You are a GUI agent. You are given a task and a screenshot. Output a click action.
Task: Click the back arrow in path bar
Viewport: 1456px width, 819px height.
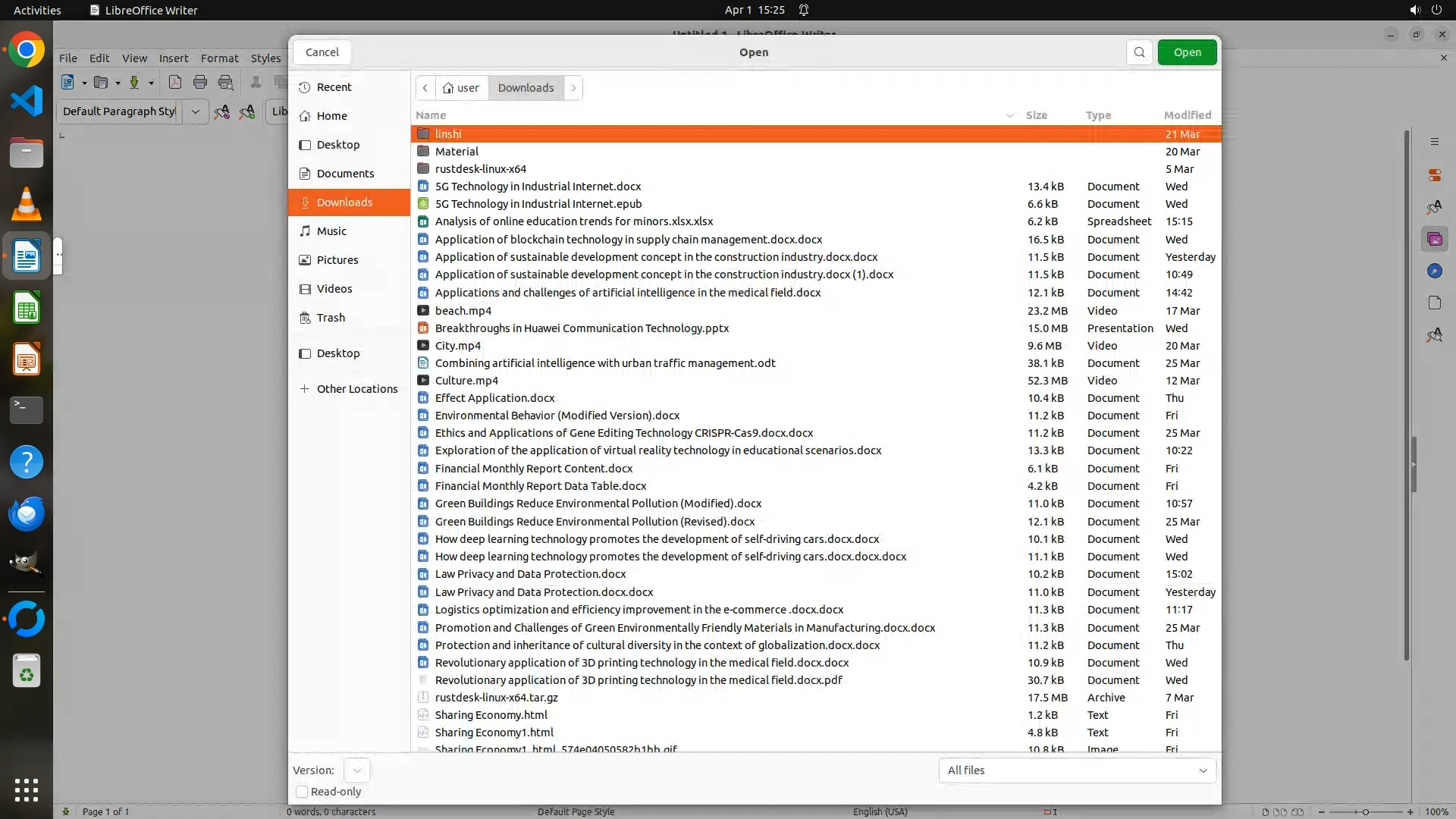(x=425, y=88)
